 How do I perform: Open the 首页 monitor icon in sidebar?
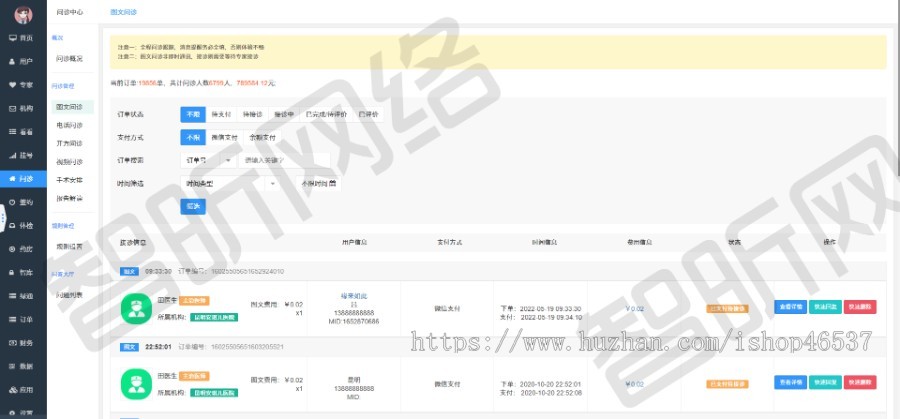pyautogui.click(x=12, y=38)
